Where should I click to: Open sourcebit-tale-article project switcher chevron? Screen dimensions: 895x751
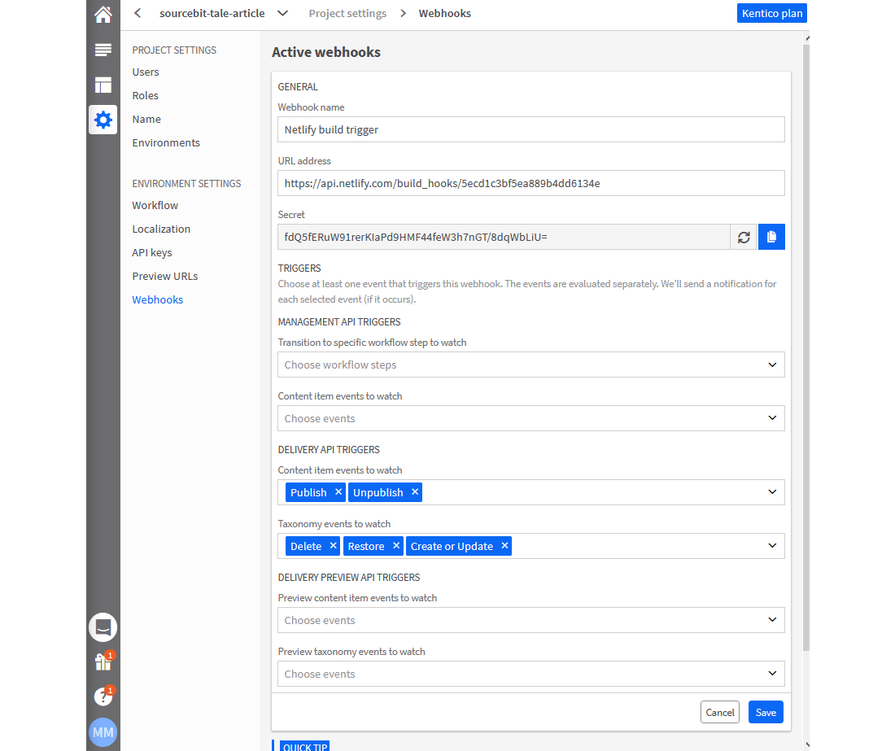(x=283, y=13)
